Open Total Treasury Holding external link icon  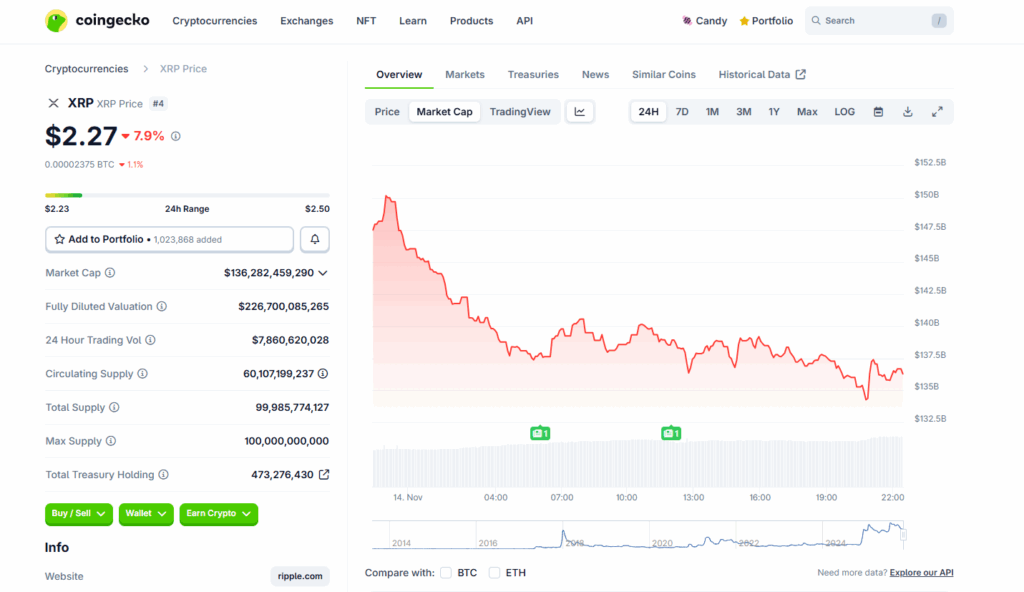[324, 475]
